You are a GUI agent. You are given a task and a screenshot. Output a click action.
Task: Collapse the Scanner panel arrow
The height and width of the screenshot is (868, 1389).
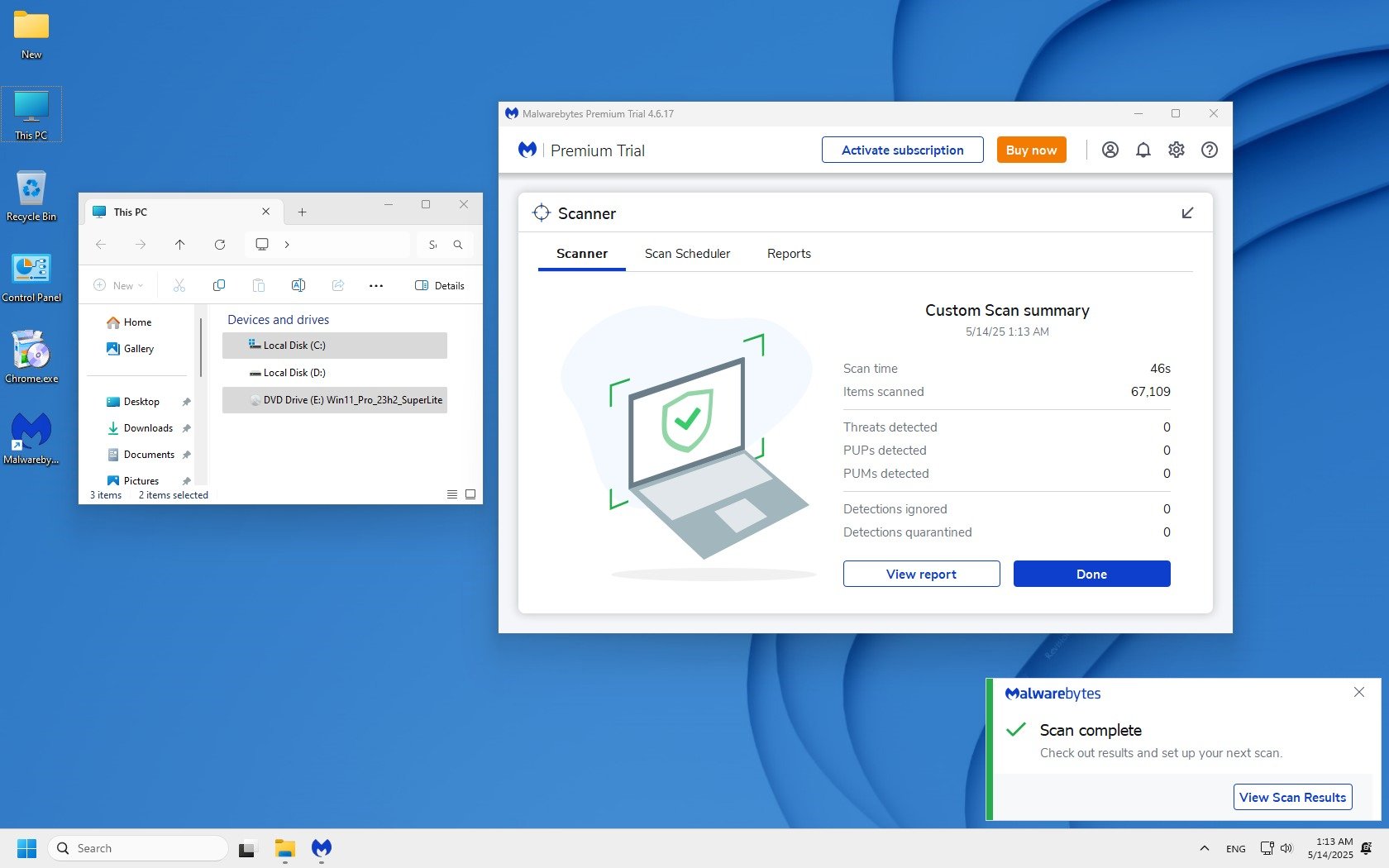tap(1187, 213)
